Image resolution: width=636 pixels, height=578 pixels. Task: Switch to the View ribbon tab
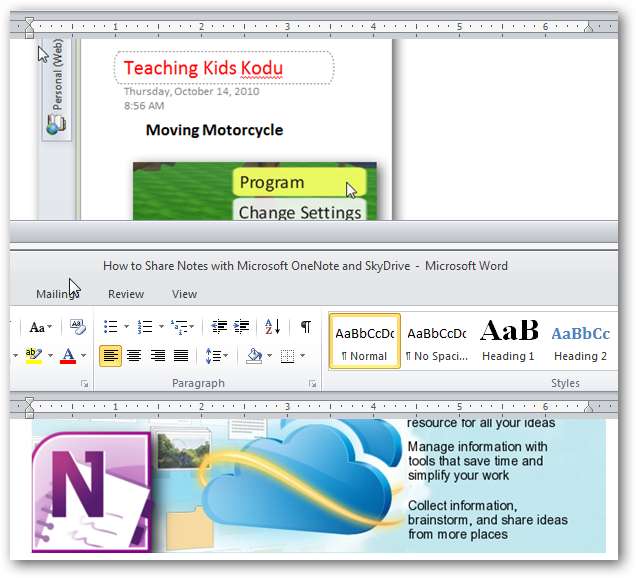click(185, 294)
